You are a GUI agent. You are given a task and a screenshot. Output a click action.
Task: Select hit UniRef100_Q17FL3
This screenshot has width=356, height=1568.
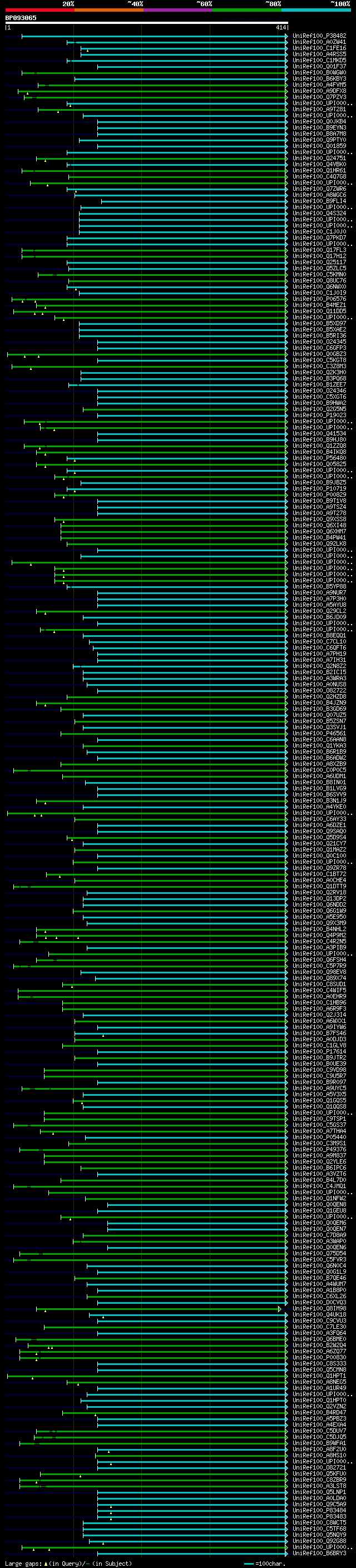(319, 250)
